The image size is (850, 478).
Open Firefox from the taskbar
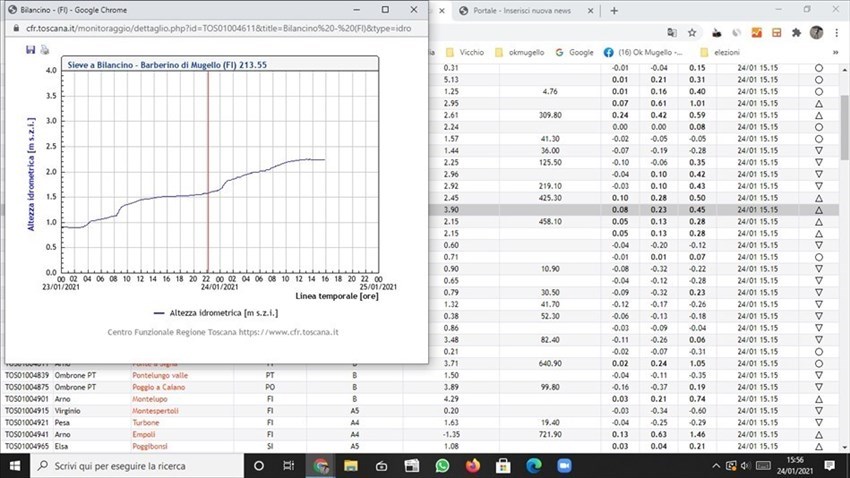click(x=473, y=466)
